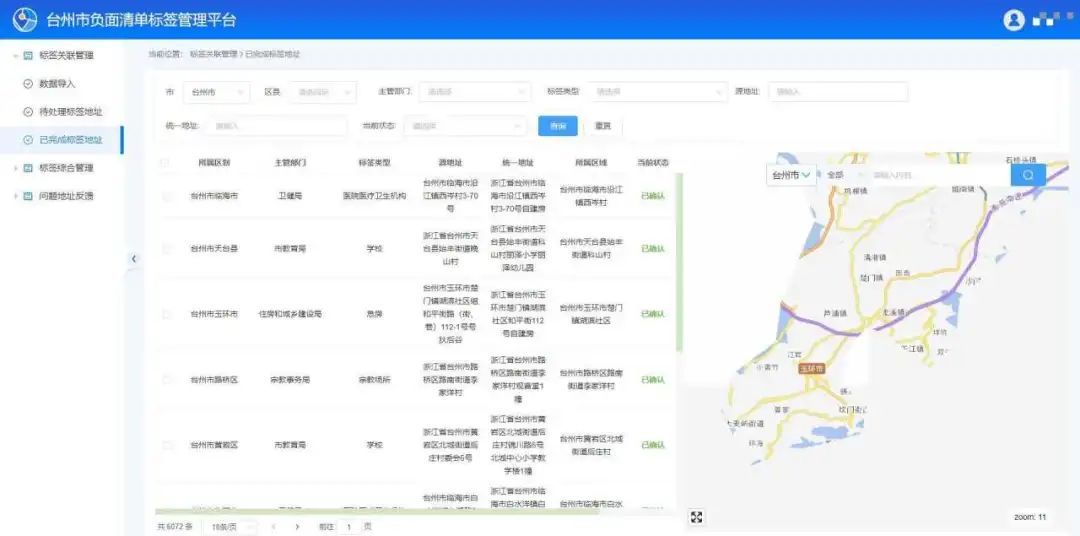Click the 标签关联管理 folder icon
1080x536 pixels.
click(28, 56)
